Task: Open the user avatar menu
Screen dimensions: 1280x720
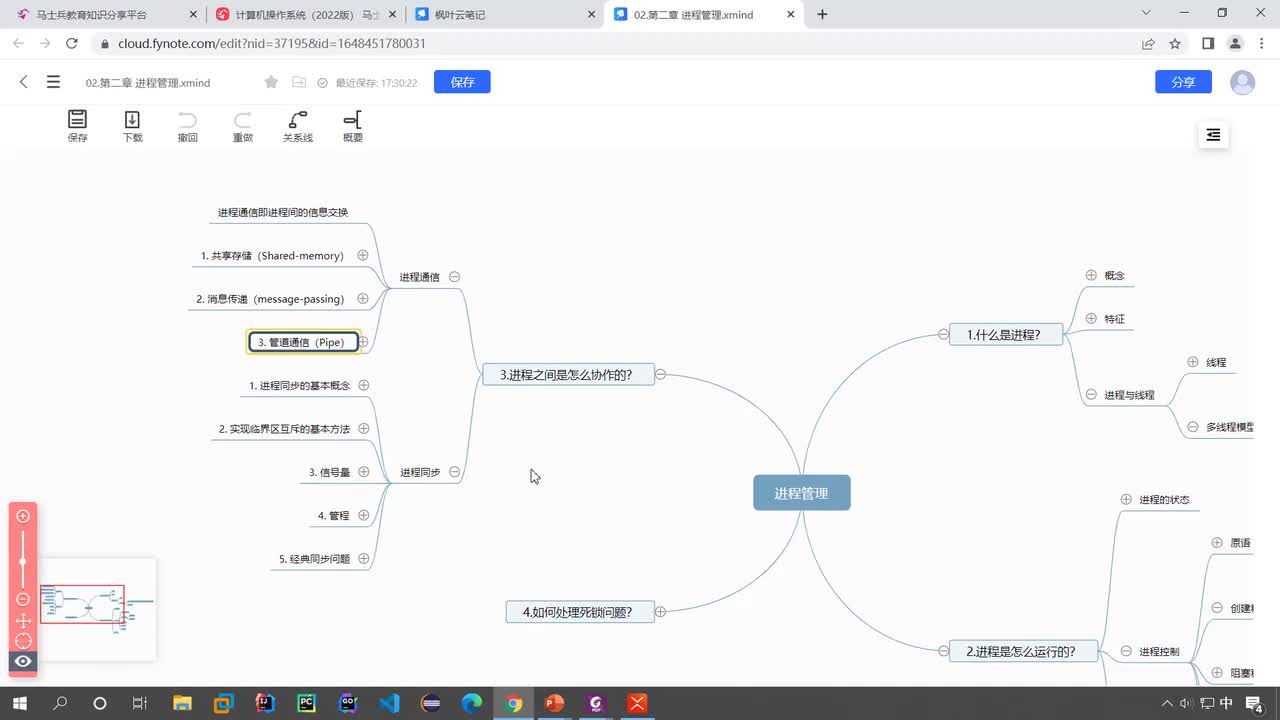Action: tap(1242, 82)
